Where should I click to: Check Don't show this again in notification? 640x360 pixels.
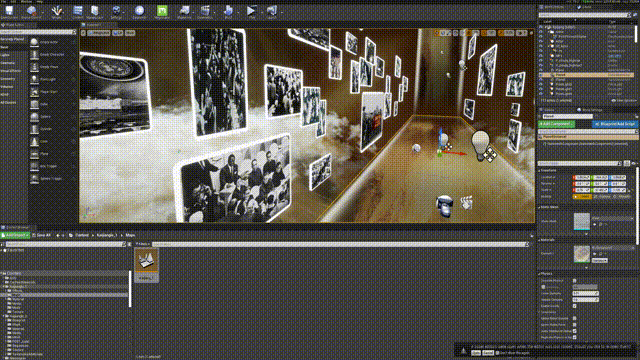click(x=497, y=353)
